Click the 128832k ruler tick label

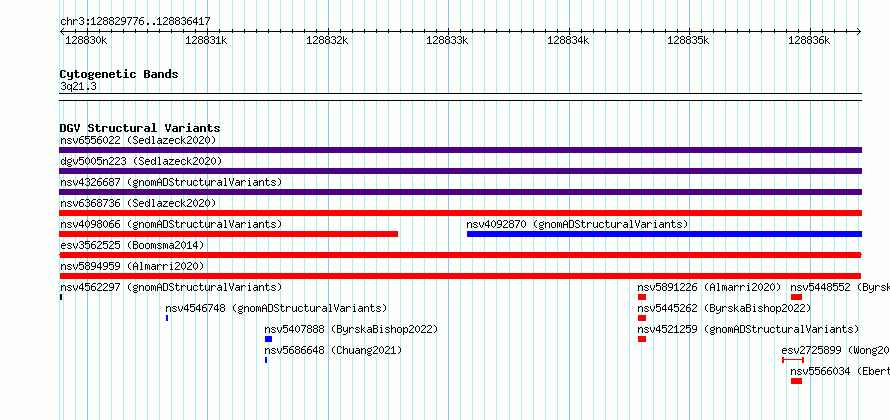click(x=326, y=40)
